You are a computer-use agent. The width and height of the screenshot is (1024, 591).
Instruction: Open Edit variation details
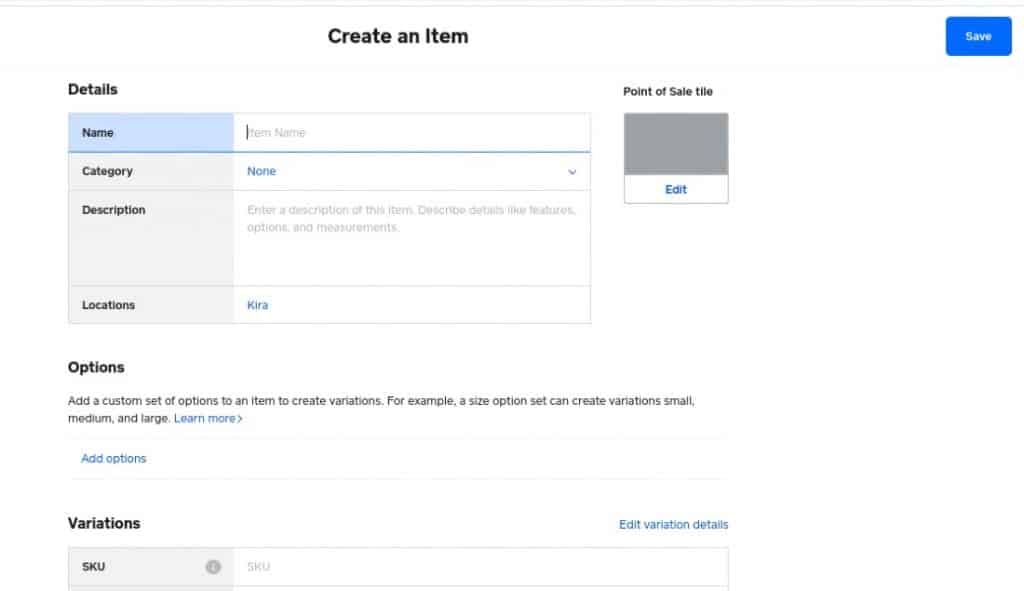(673, 524)
